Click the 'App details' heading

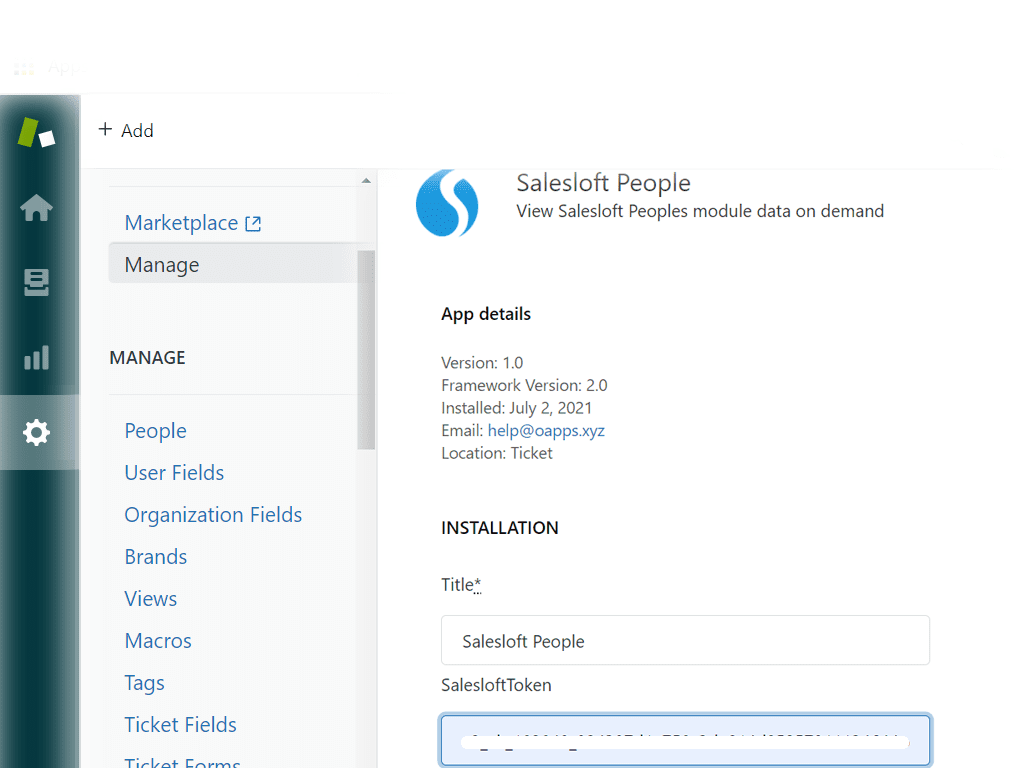(486, 314)
